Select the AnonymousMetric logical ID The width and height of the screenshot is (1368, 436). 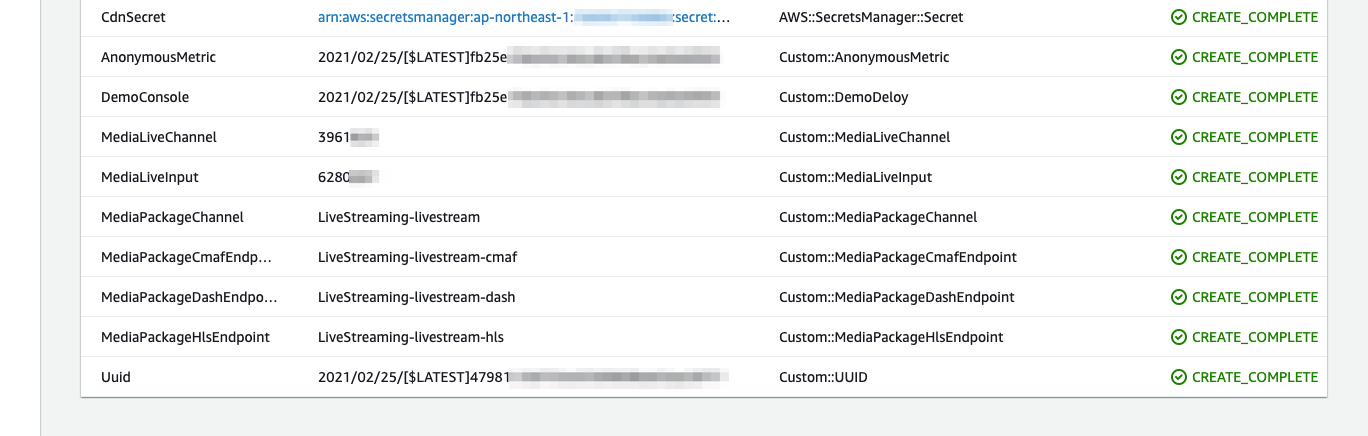pyautogui.click(x=158, y=57)
